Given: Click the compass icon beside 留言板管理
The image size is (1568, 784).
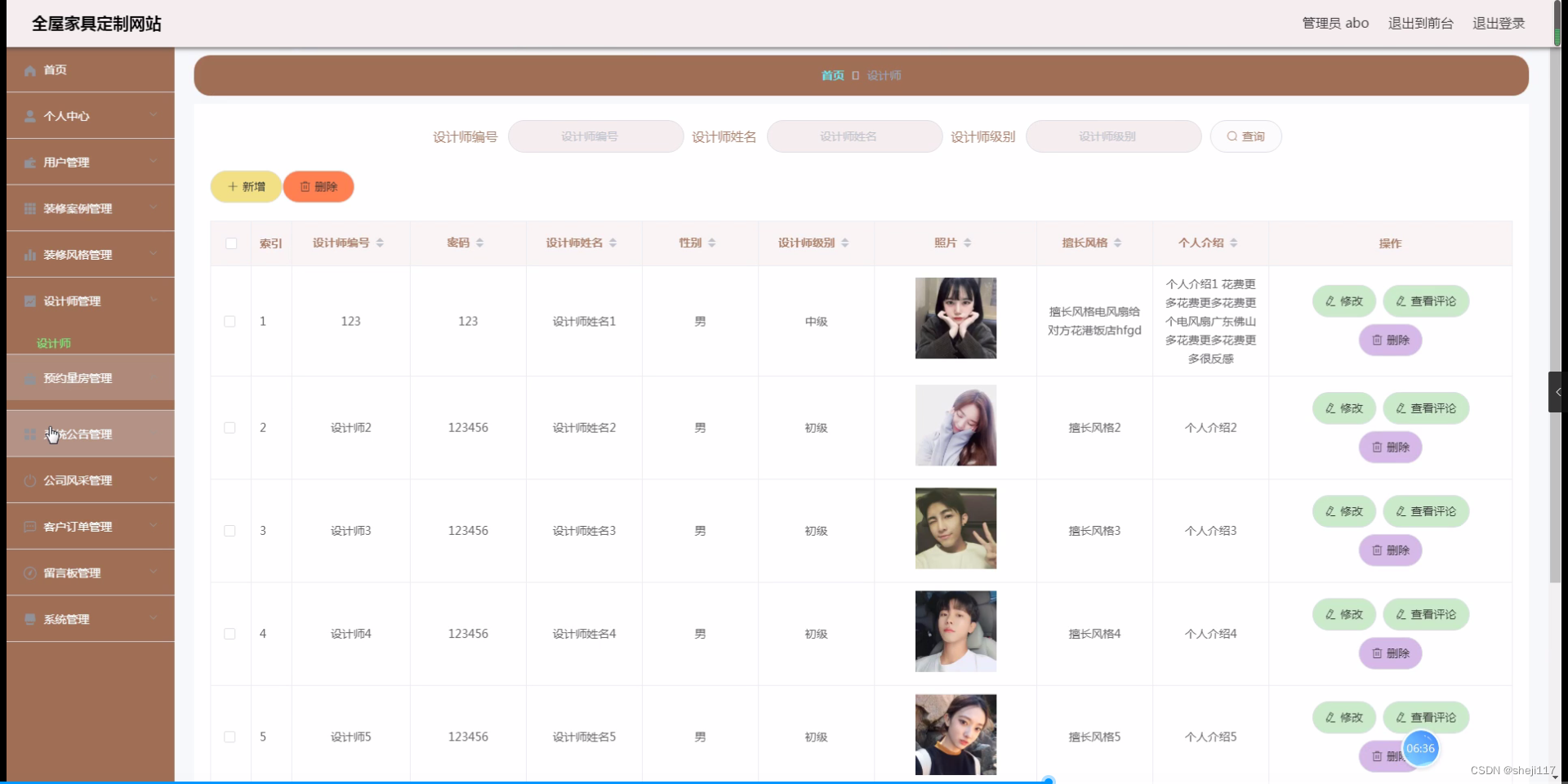Looking at the screenshot, I should pyautogui.click(x=30, y=573).
